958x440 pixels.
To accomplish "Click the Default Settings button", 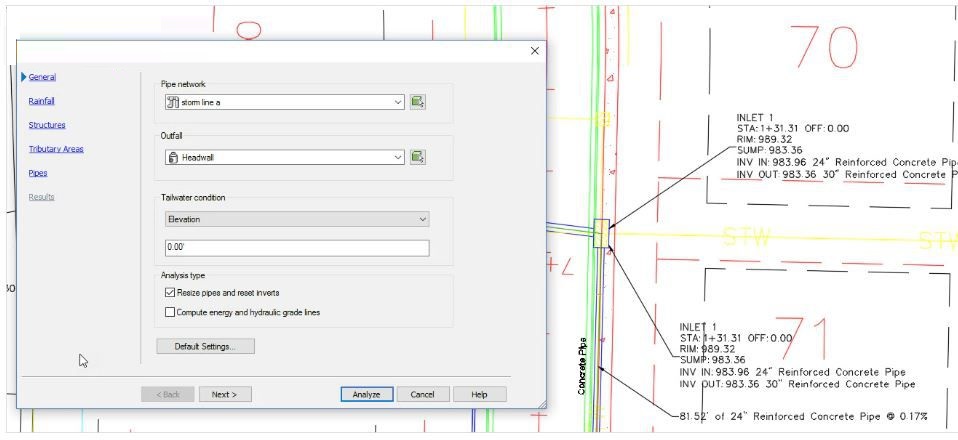I will (205, 346).
